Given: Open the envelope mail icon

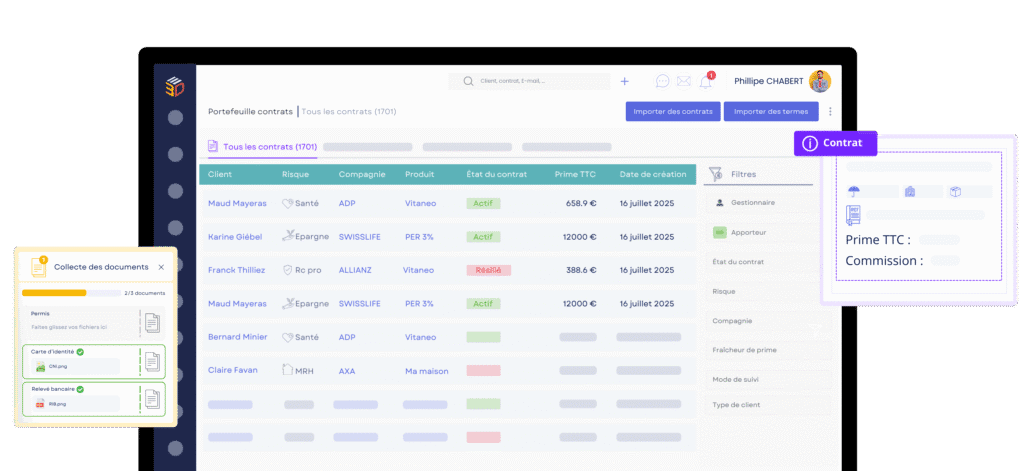Looking at the screenshot, I should 683,81.
